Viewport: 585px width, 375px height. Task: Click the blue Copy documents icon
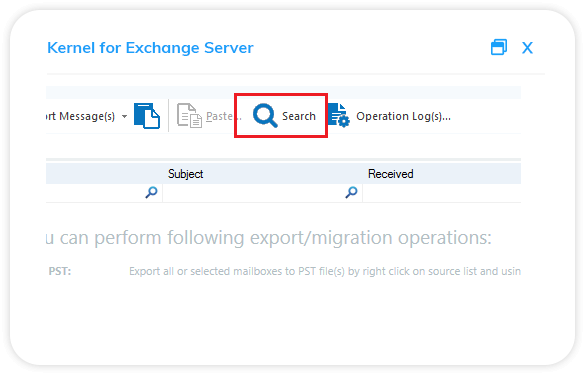pyautogui.click(x=147, y=116)
